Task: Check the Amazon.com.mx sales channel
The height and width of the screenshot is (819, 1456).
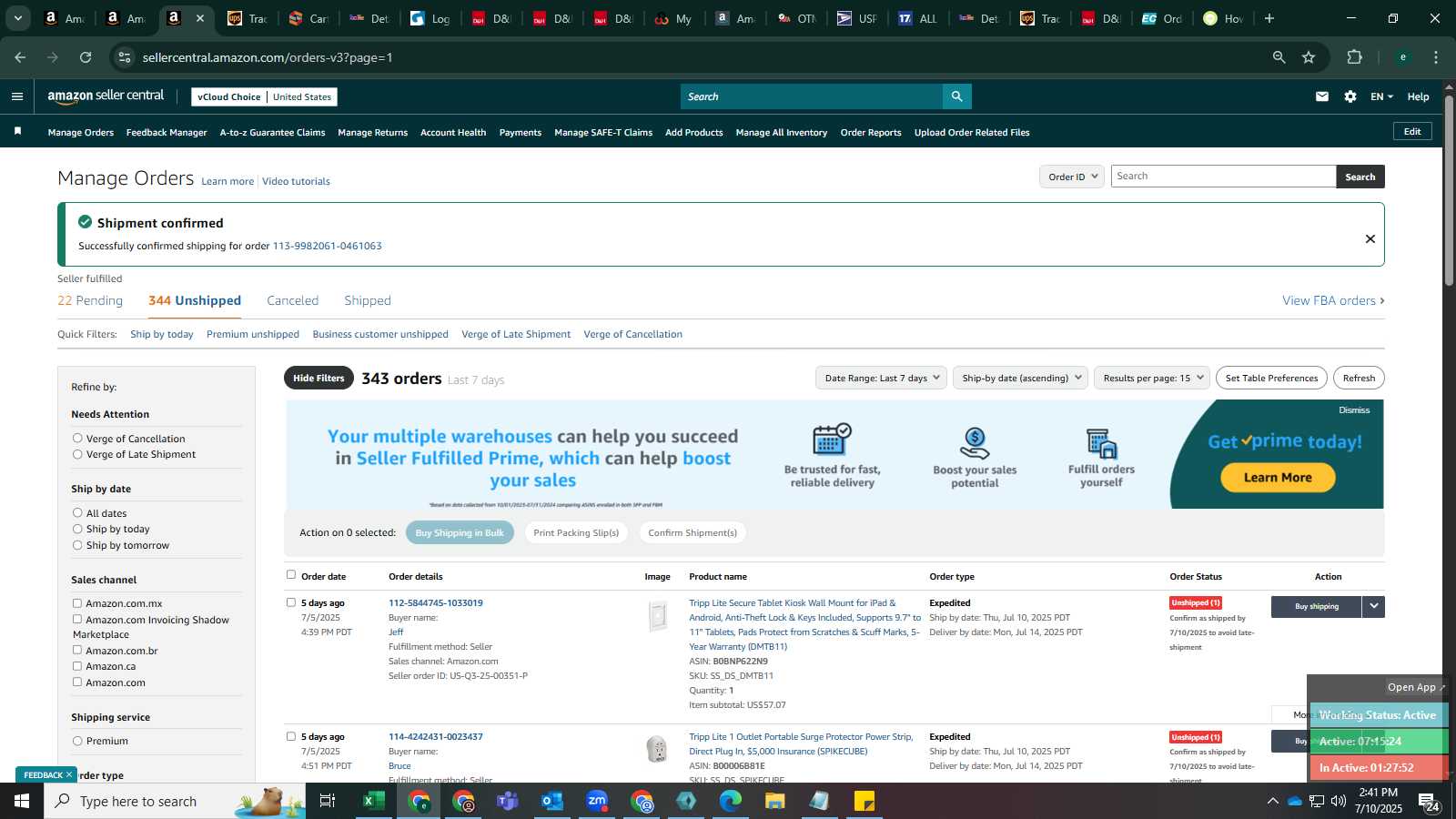Action: [77, 603]
